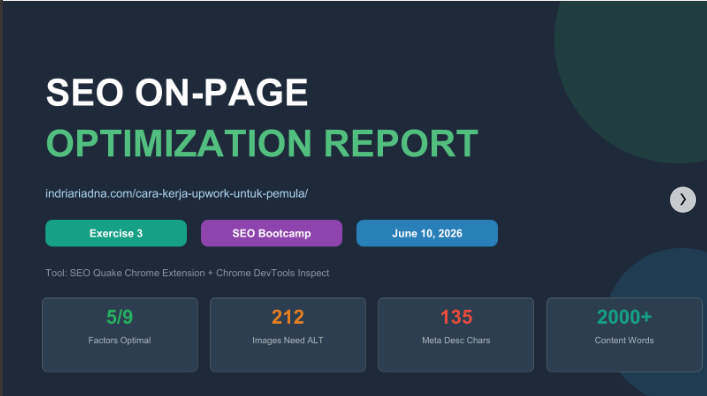Screen dimensions: 707x396
Task: Open the indriariadna.com article URL
Action: coord(176,194)
